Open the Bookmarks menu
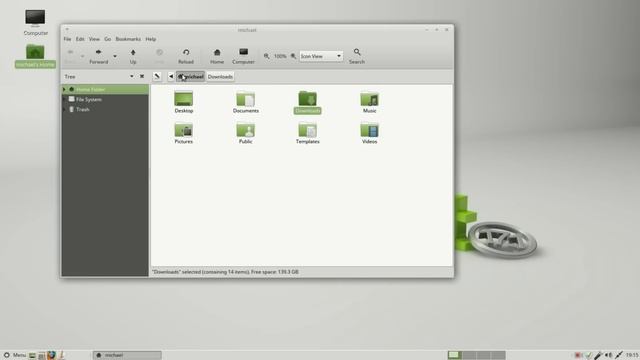The width and height of the screenshot is (640, 360). pos(128,39)
